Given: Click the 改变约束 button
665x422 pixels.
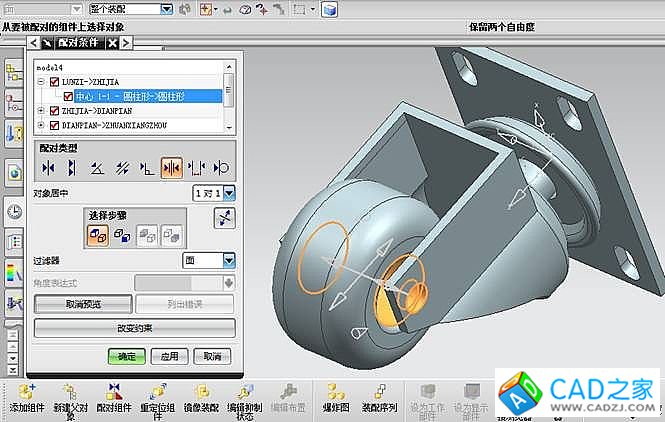Looking at the screenshot, I should 134,328.
